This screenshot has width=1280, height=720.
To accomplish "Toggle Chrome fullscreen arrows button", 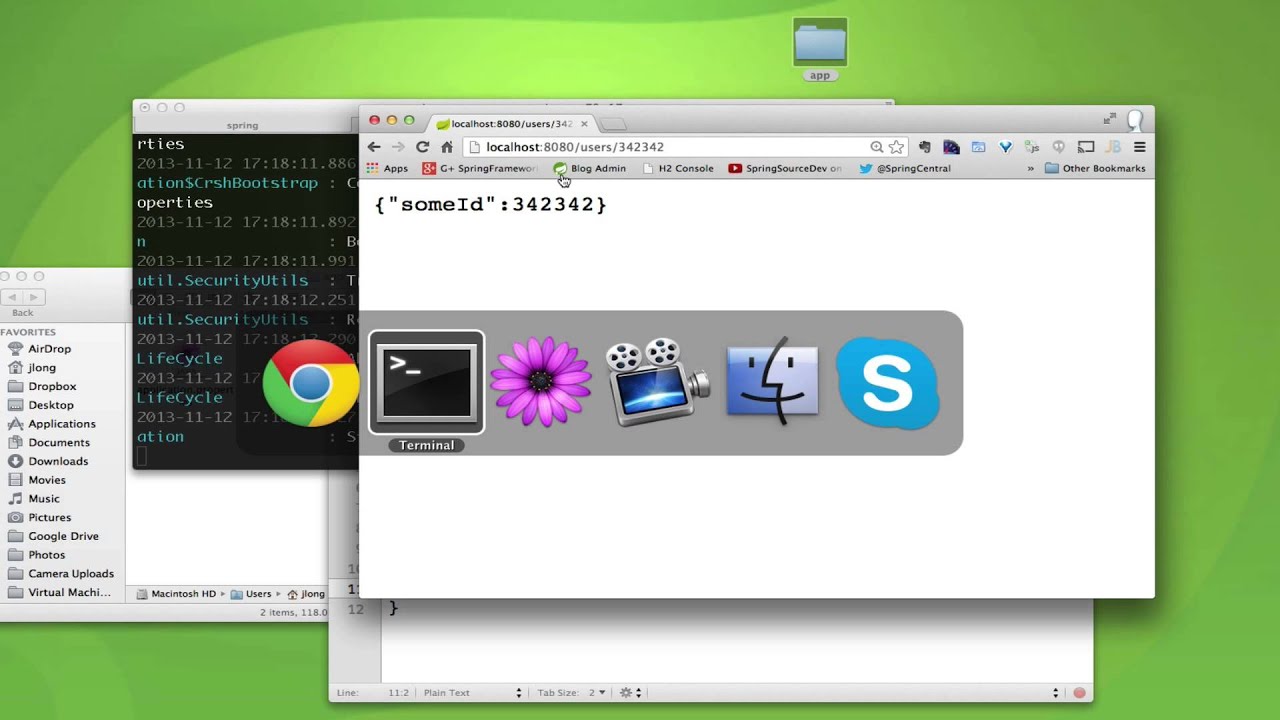I will [1110, 119].
